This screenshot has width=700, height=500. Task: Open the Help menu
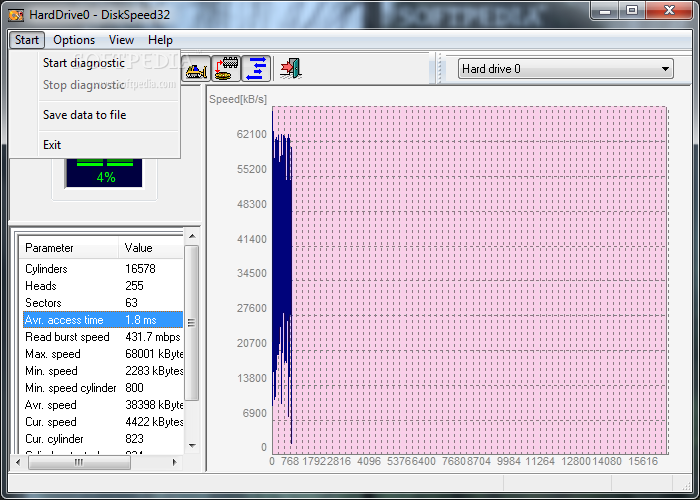160,40
